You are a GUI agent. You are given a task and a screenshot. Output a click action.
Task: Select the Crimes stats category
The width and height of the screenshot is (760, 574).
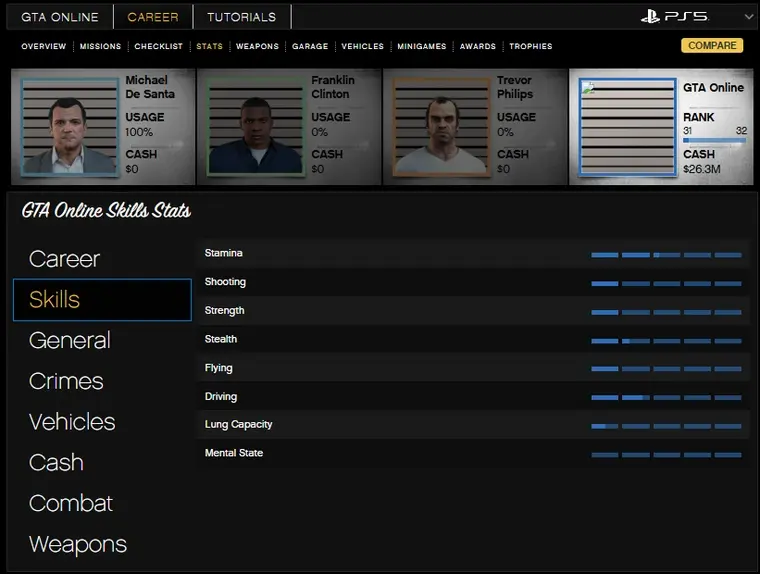[x=66, y=381]
